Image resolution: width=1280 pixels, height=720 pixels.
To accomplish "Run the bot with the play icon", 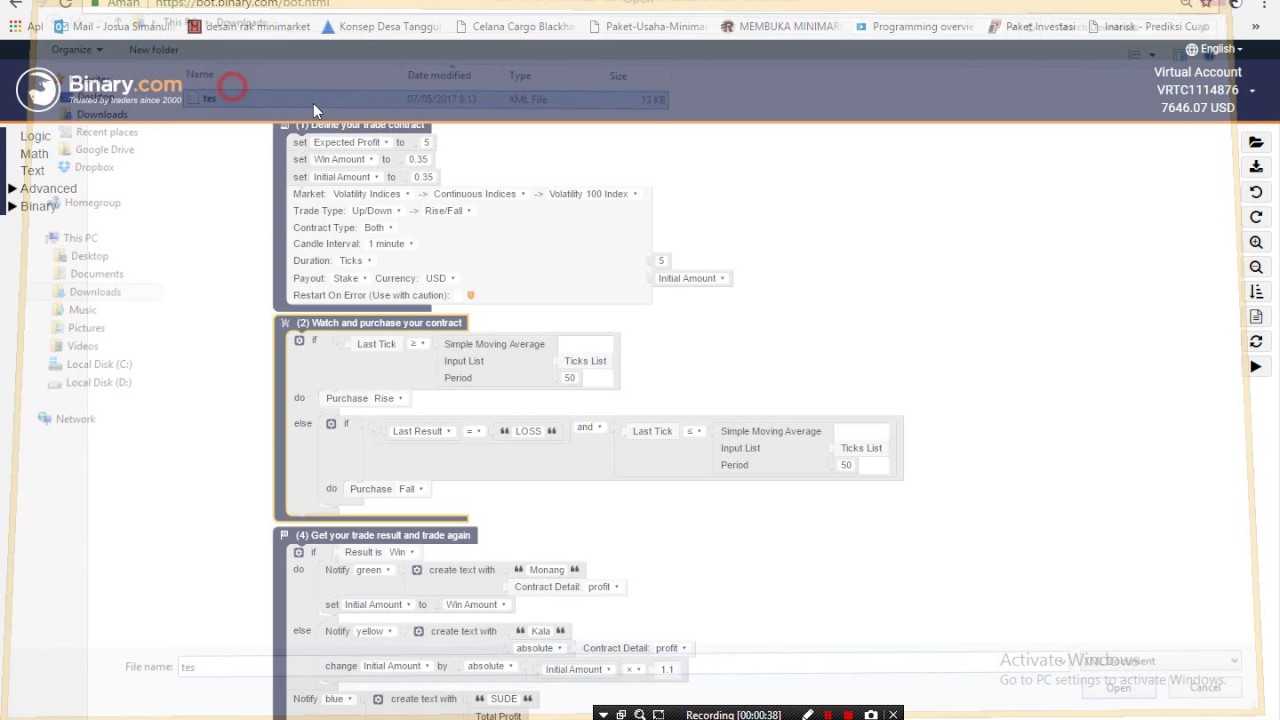I will click(1256, 367).
